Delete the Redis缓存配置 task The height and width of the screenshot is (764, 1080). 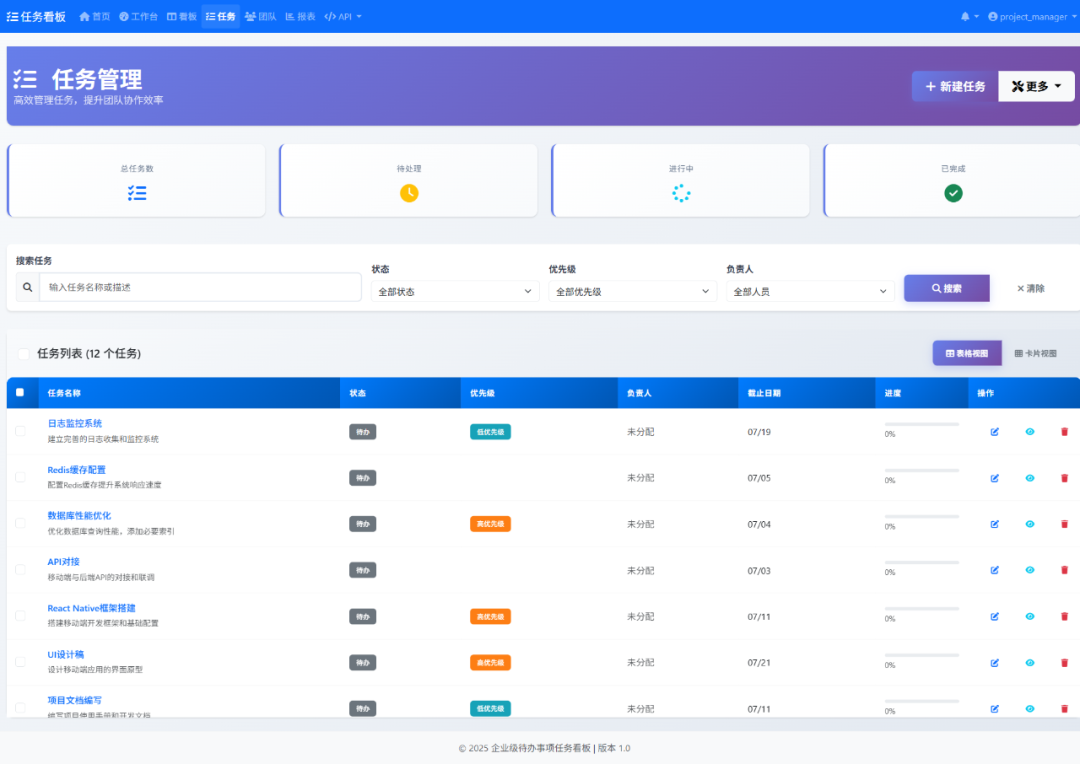coord(1064,478)
